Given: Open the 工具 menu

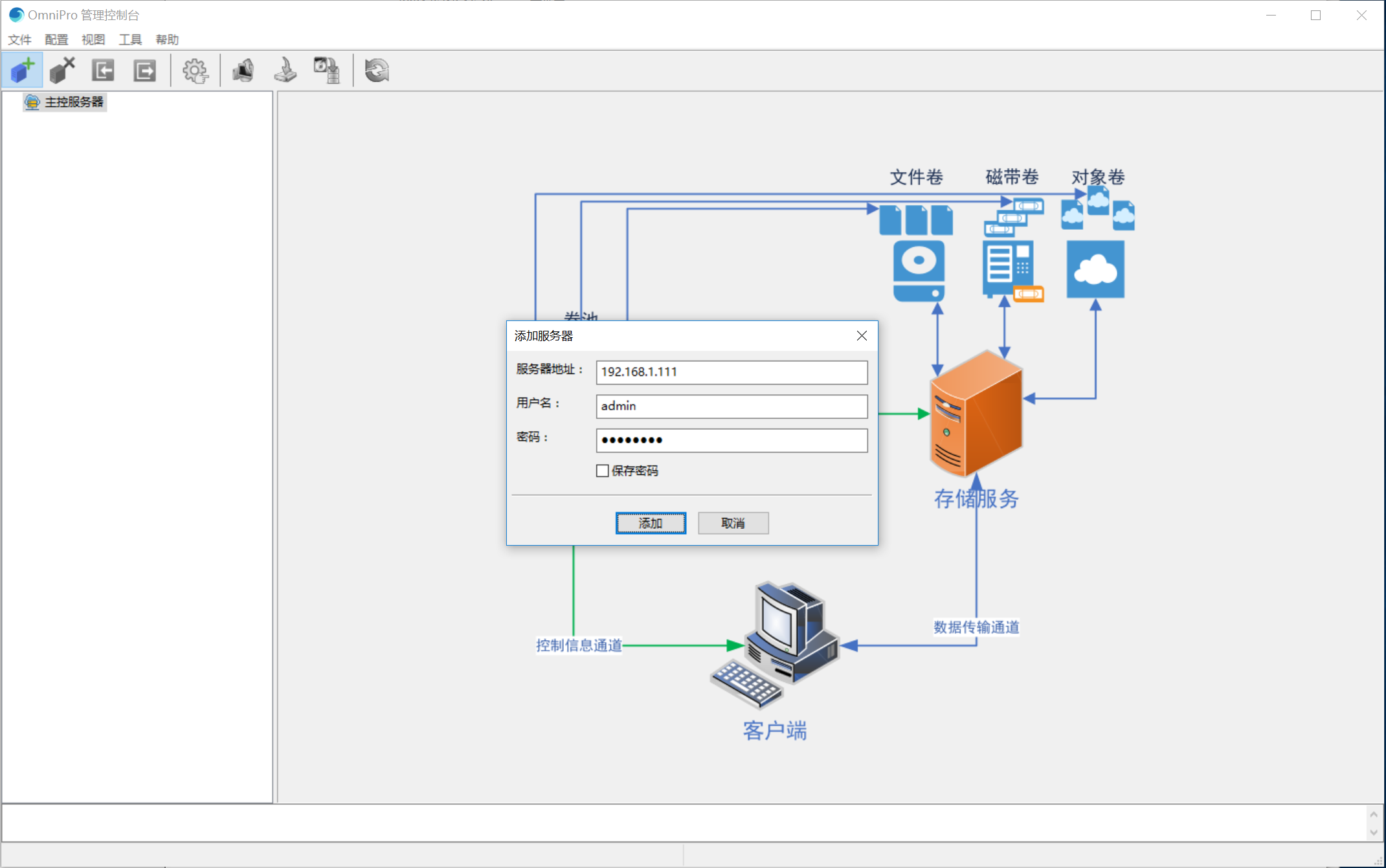Looking at the screenshot, I should click(x=130, y=39).
